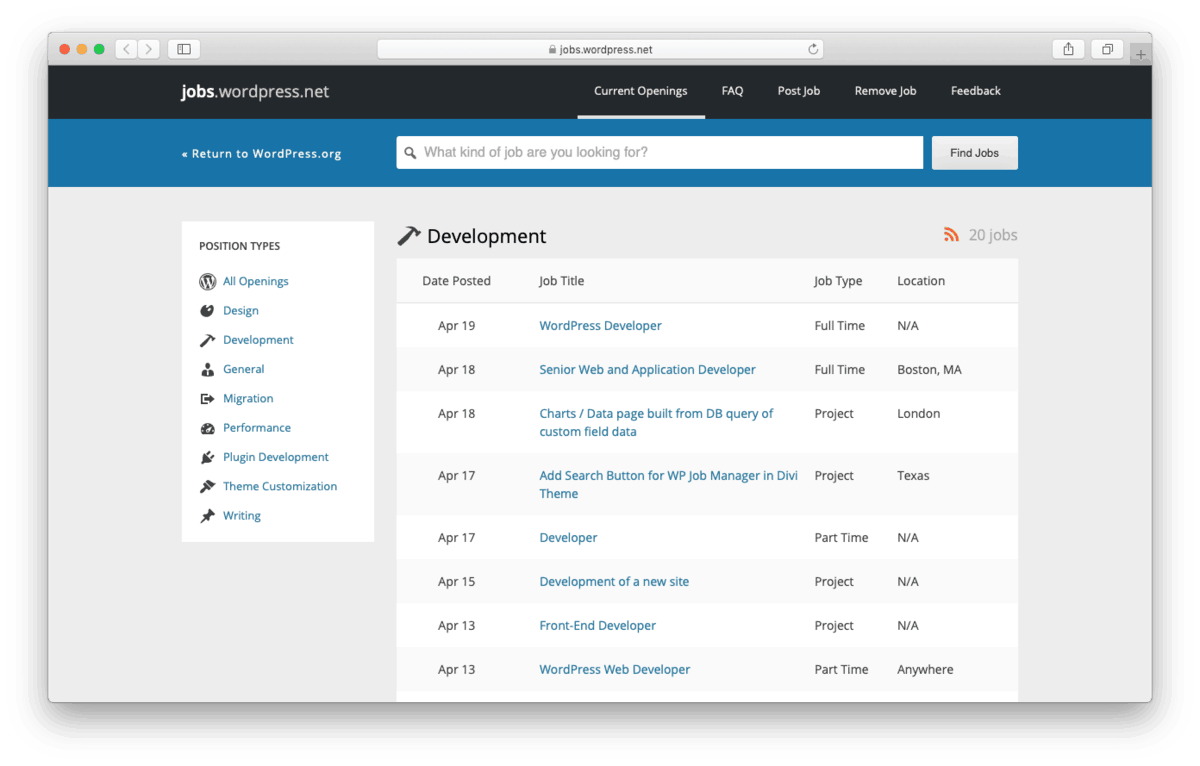Viewport: 1200px width, 766px height.
Task: Open a new tab with plus button
Action: pos(1141,54)
